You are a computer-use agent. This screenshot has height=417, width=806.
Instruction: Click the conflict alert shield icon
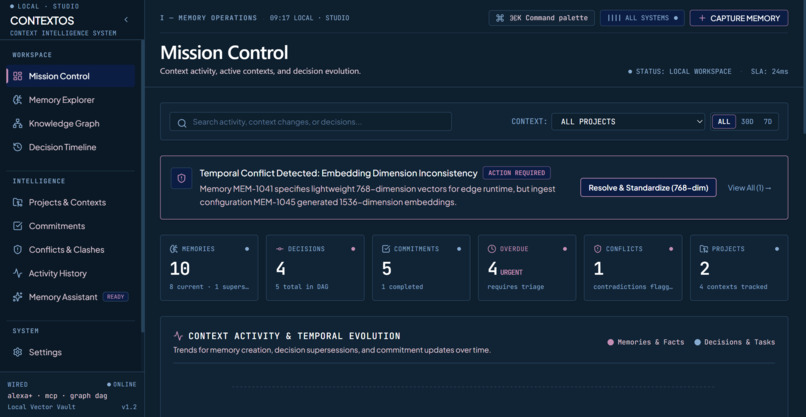pyautogui.click(x=181, y=178)
